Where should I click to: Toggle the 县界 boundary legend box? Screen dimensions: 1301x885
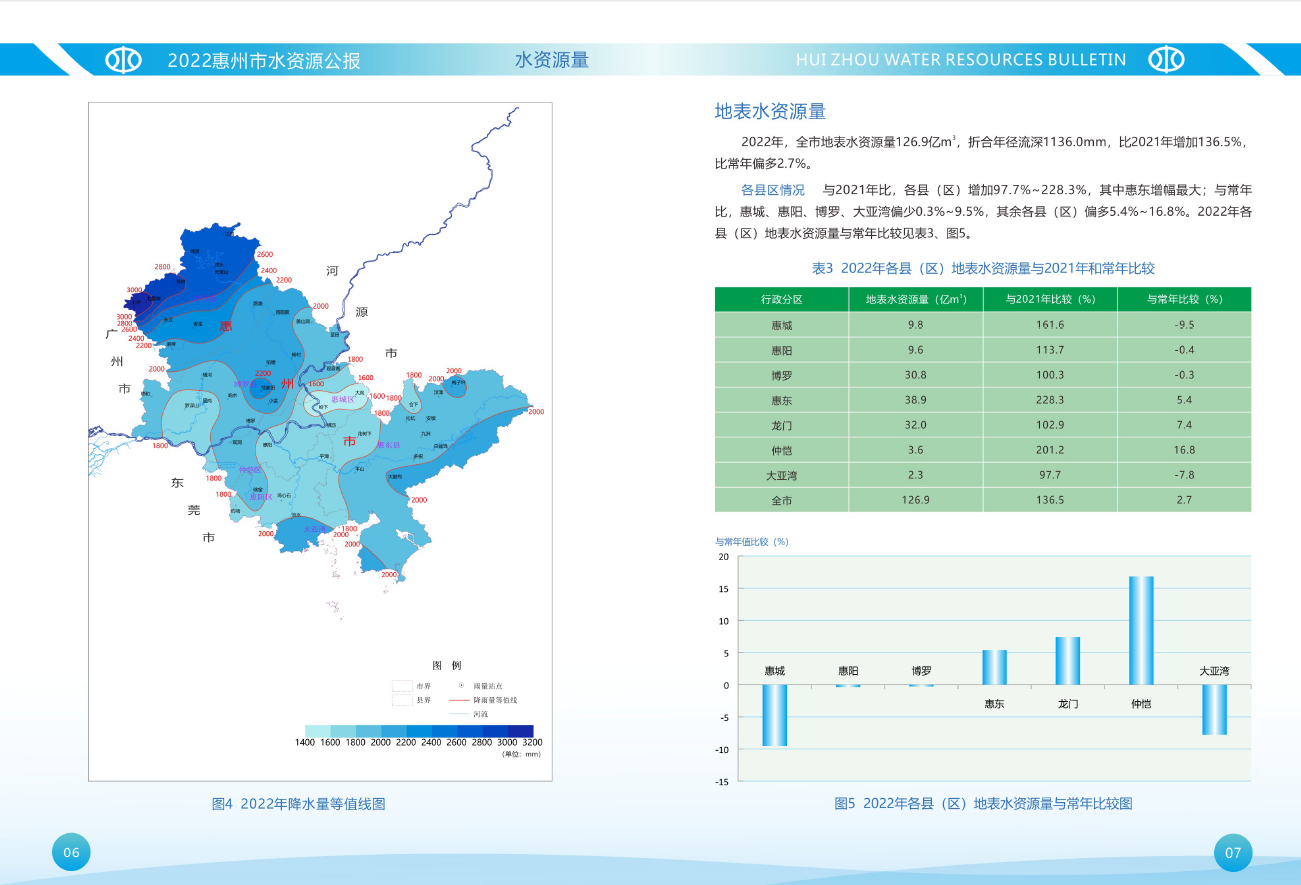tap(401, 702)
